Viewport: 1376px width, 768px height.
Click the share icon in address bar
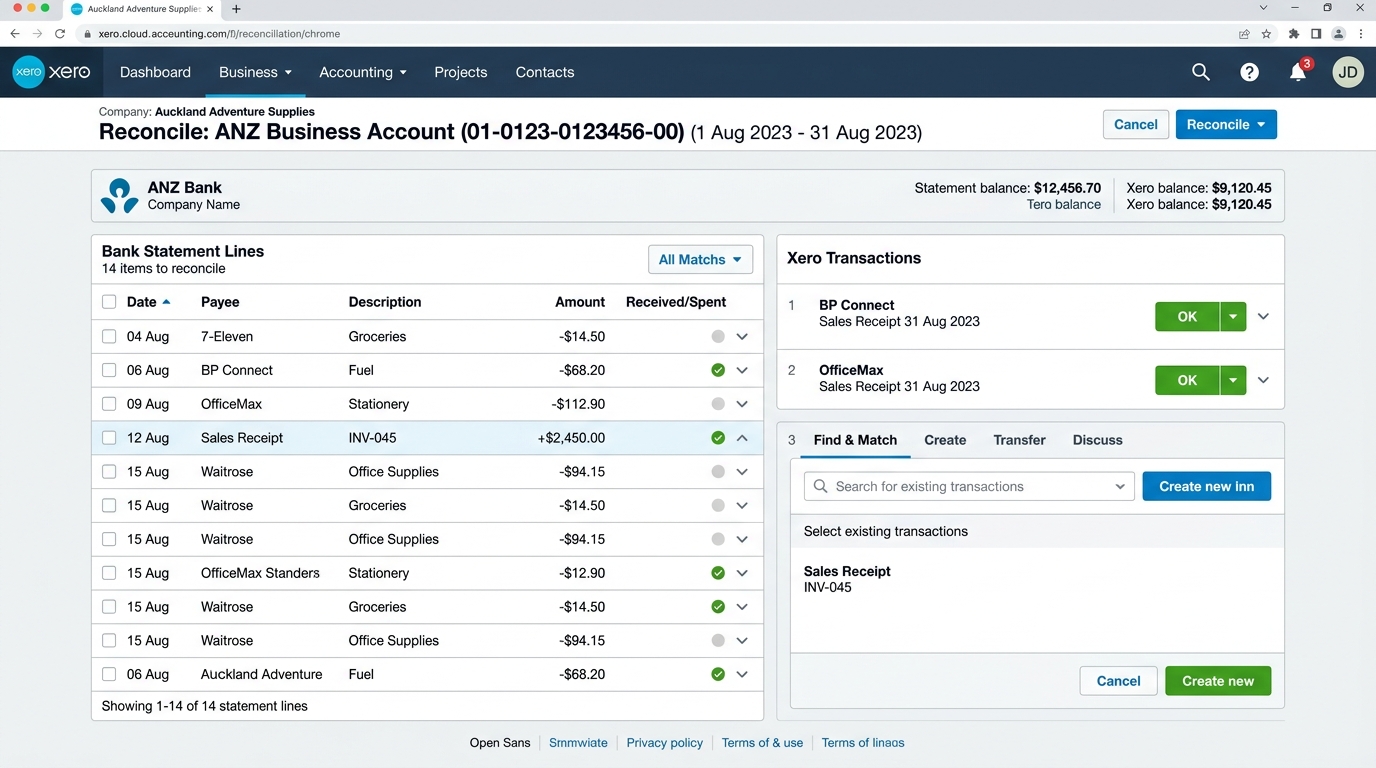click(x=1244, y=33)
